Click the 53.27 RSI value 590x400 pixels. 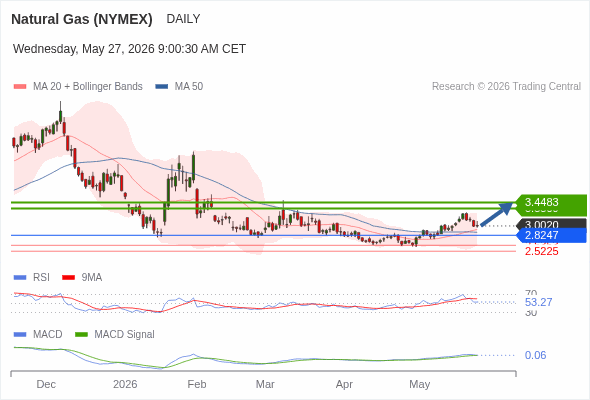tap(538, 302)
